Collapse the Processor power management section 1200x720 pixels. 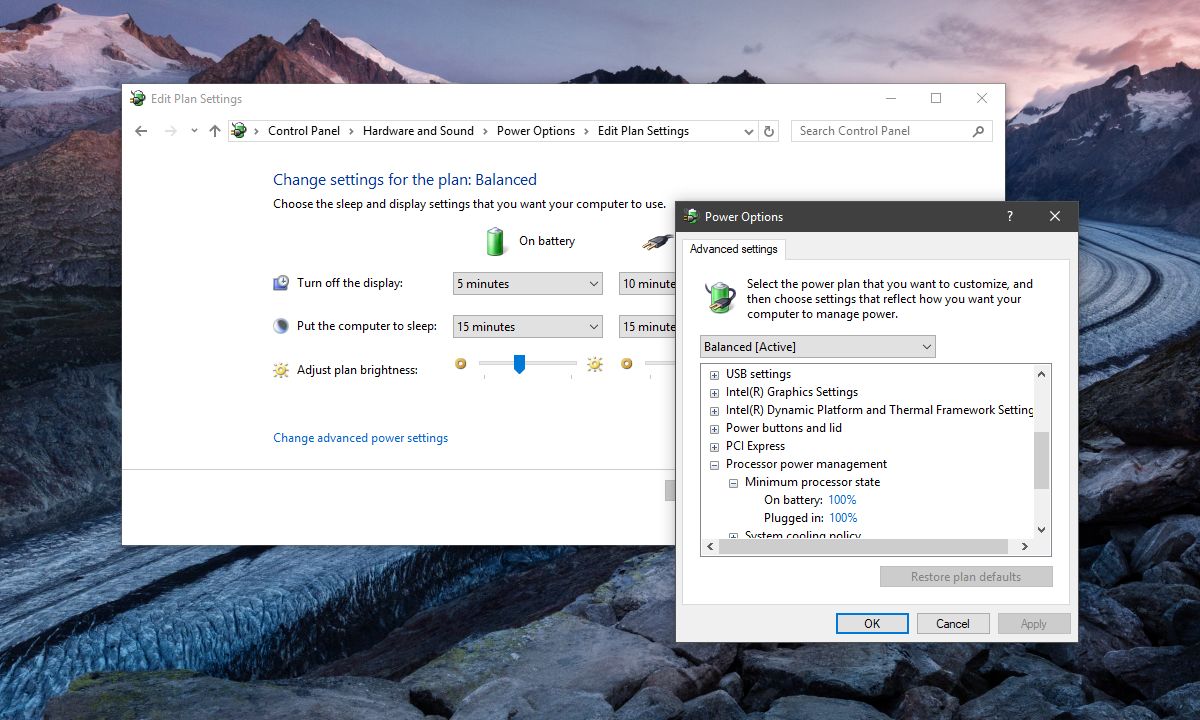[714, 465]
